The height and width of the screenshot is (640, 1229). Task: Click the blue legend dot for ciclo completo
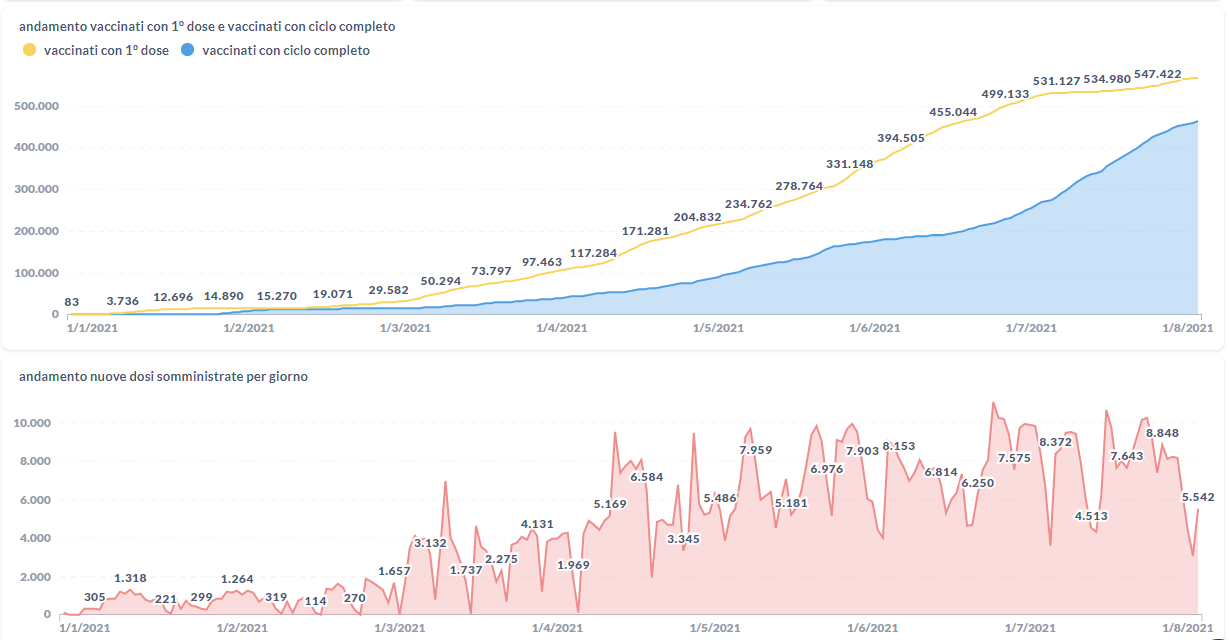pos(187,50)
